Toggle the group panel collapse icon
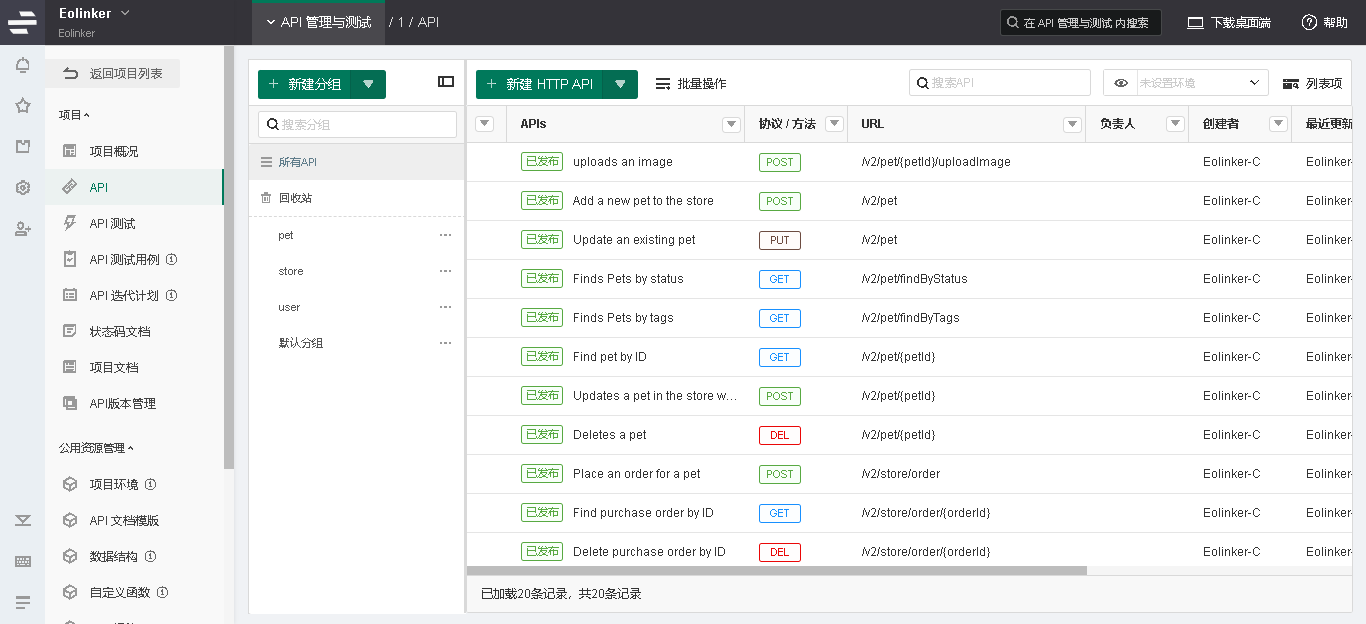 (446, 82)
